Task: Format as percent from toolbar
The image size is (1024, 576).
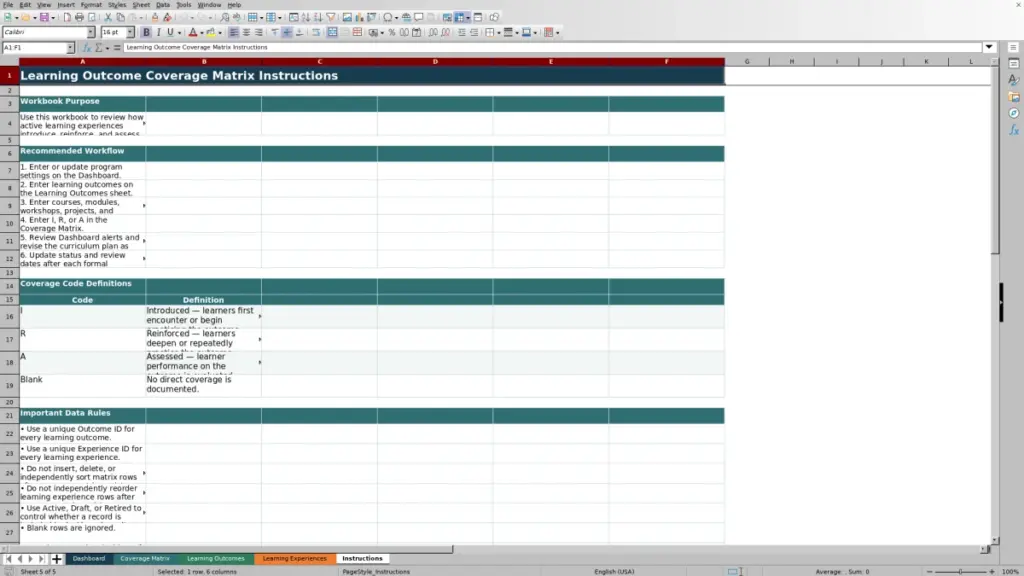Action: point(392,32)
